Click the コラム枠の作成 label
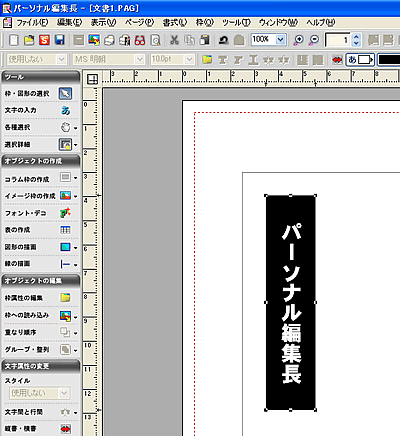Screen dimensions: 400x436 point(27,179)
